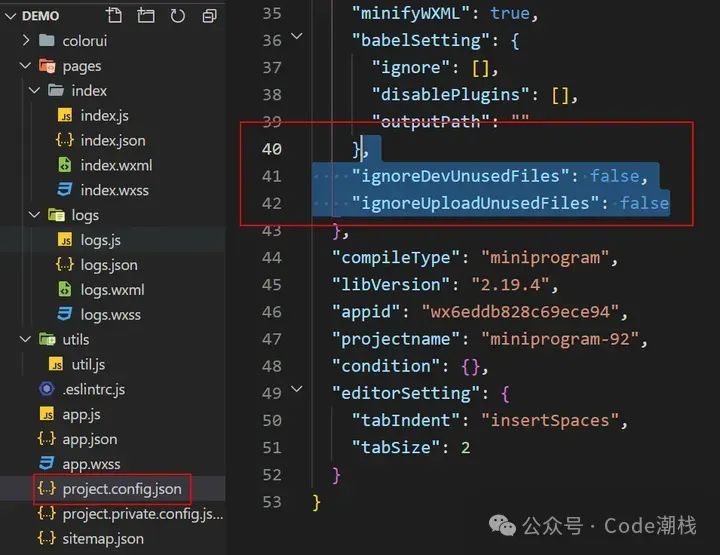Expand the colorui folder chevron
The image size is (720, 555).
[x=26, y=40]
